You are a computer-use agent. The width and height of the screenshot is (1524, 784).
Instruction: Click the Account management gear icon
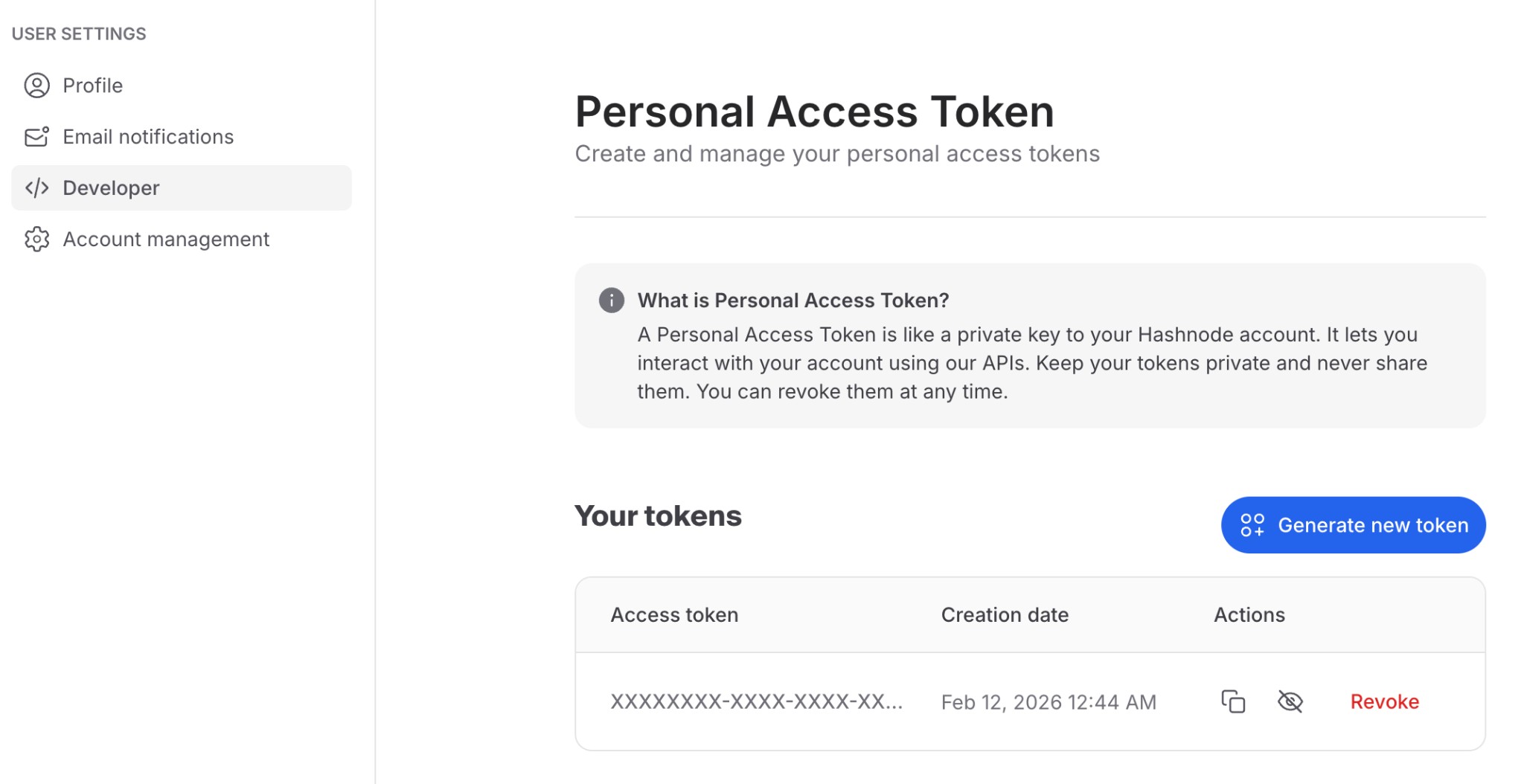(36, 239)
